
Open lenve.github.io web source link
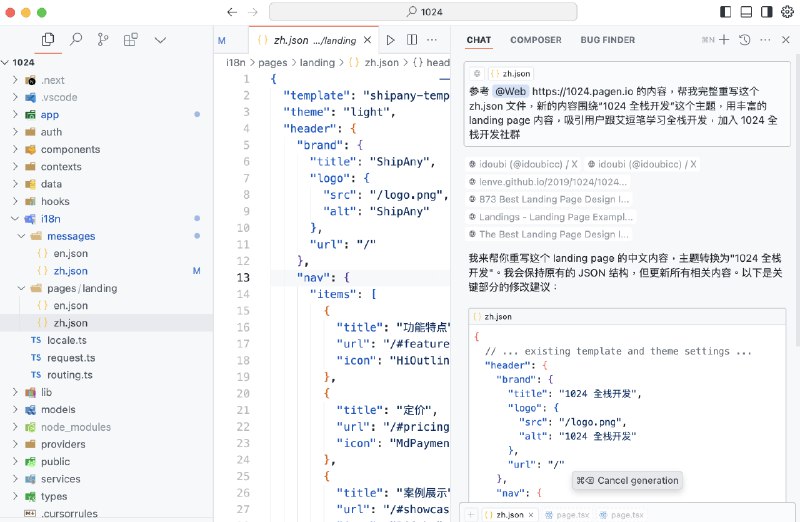tap(549, 181)
